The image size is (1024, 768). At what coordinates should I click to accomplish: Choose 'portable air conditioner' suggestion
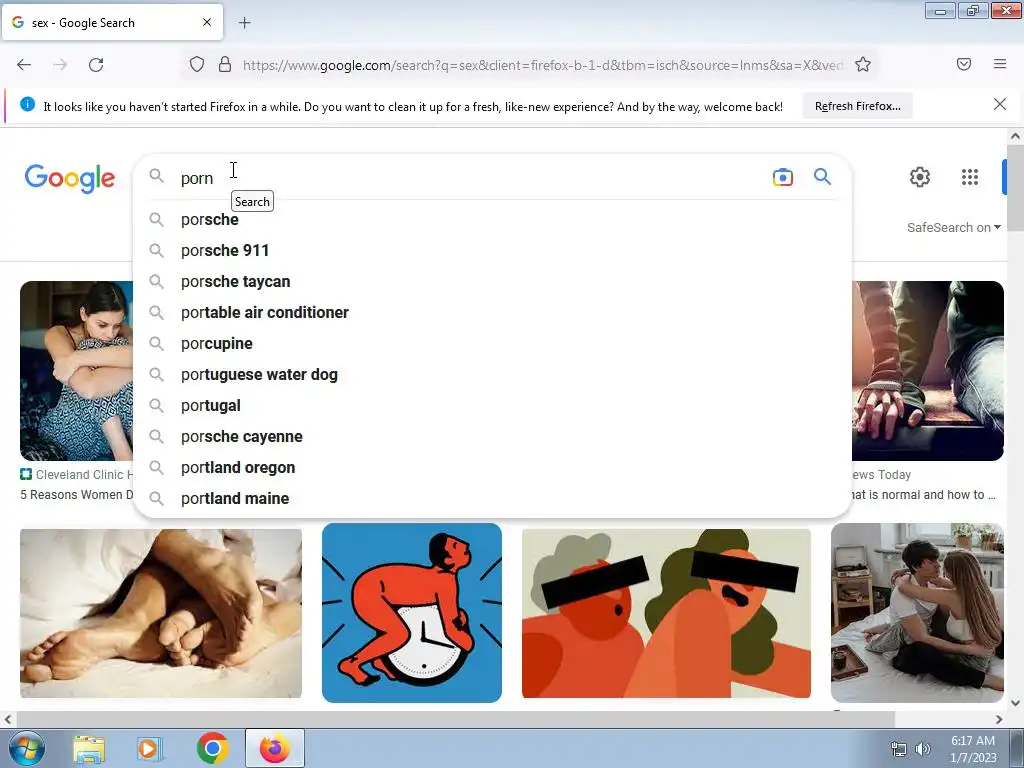pos(492,313)
